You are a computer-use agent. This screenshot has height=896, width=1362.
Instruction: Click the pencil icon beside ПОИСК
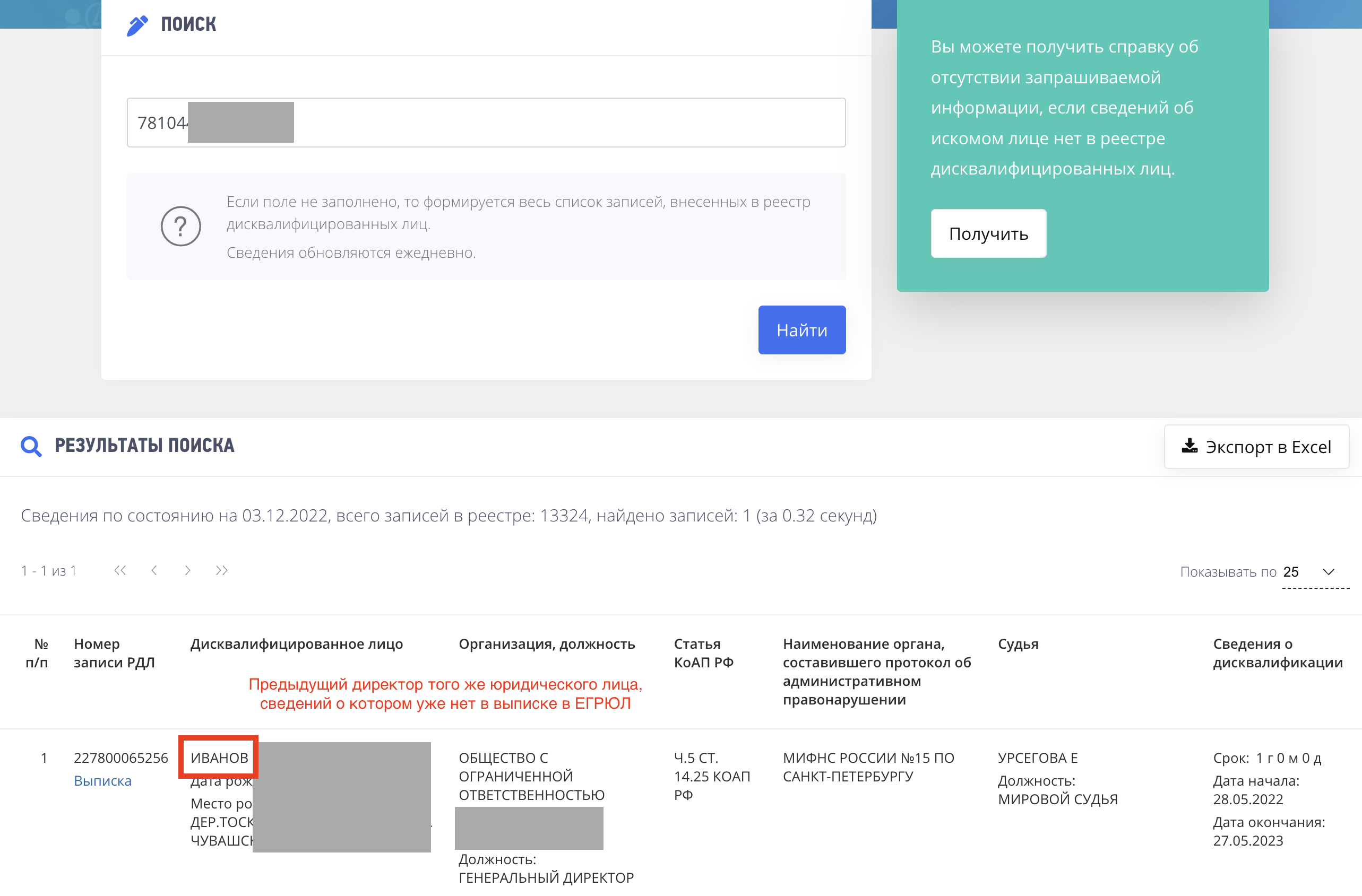[x=137, y=25]
